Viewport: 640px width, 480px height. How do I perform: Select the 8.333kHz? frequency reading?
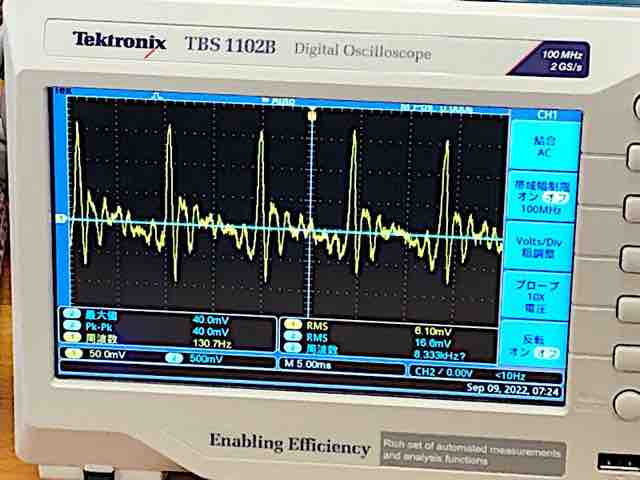440,355
